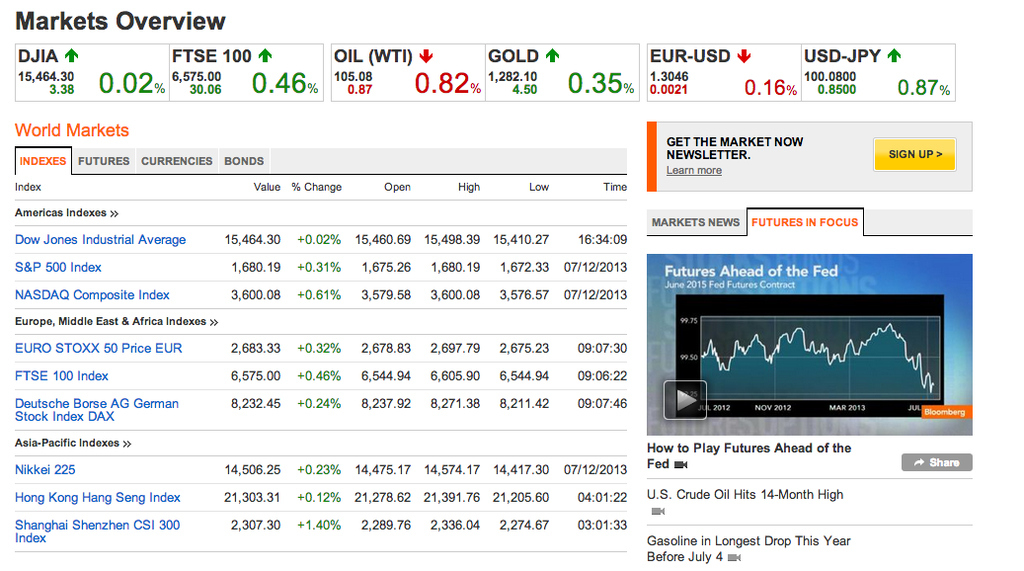
Task: Expand Americas Indexes section
Action: click(x=67, y=213)
